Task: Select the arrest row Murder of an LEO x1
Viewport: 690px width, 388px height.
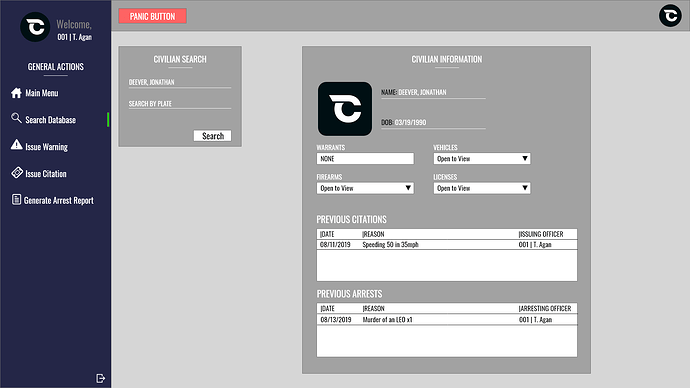Action: (447, 320)
